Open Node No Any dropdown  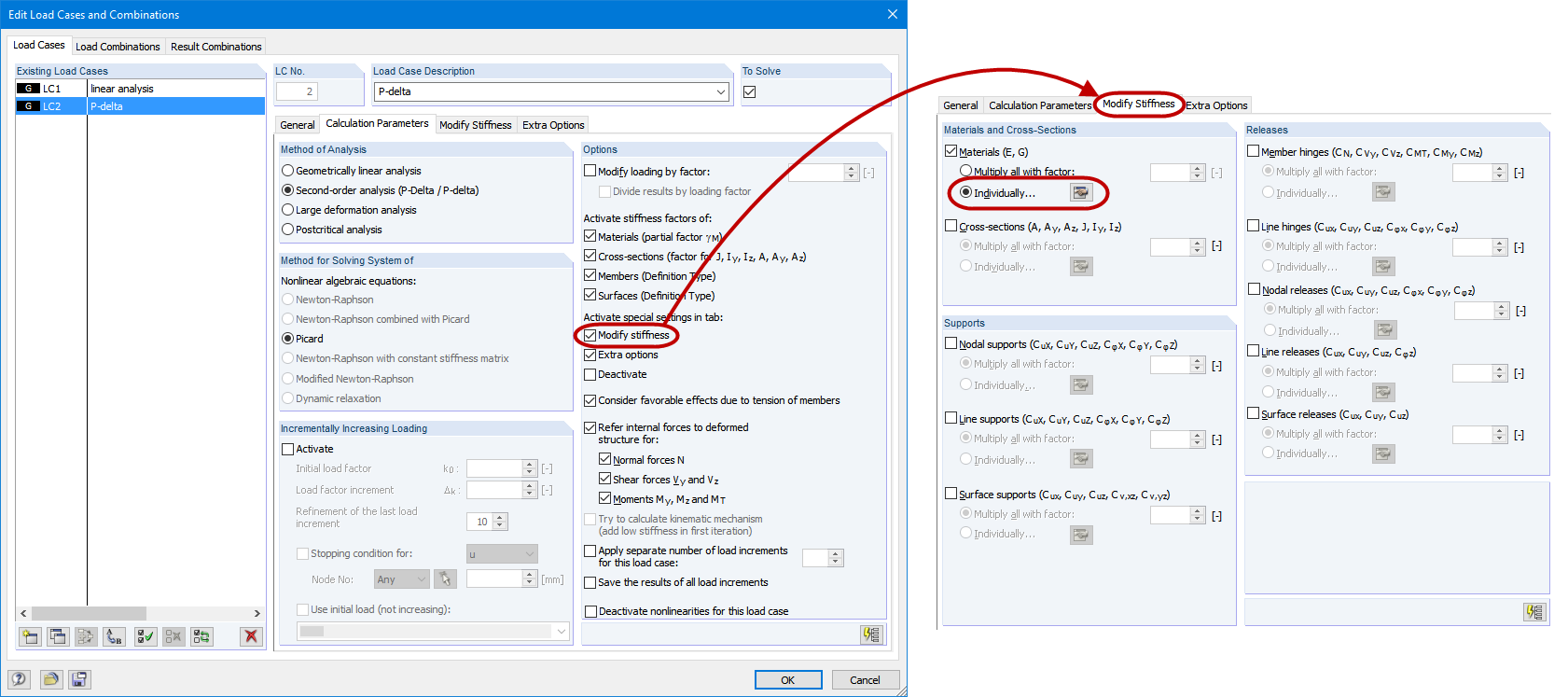point(422,579)
